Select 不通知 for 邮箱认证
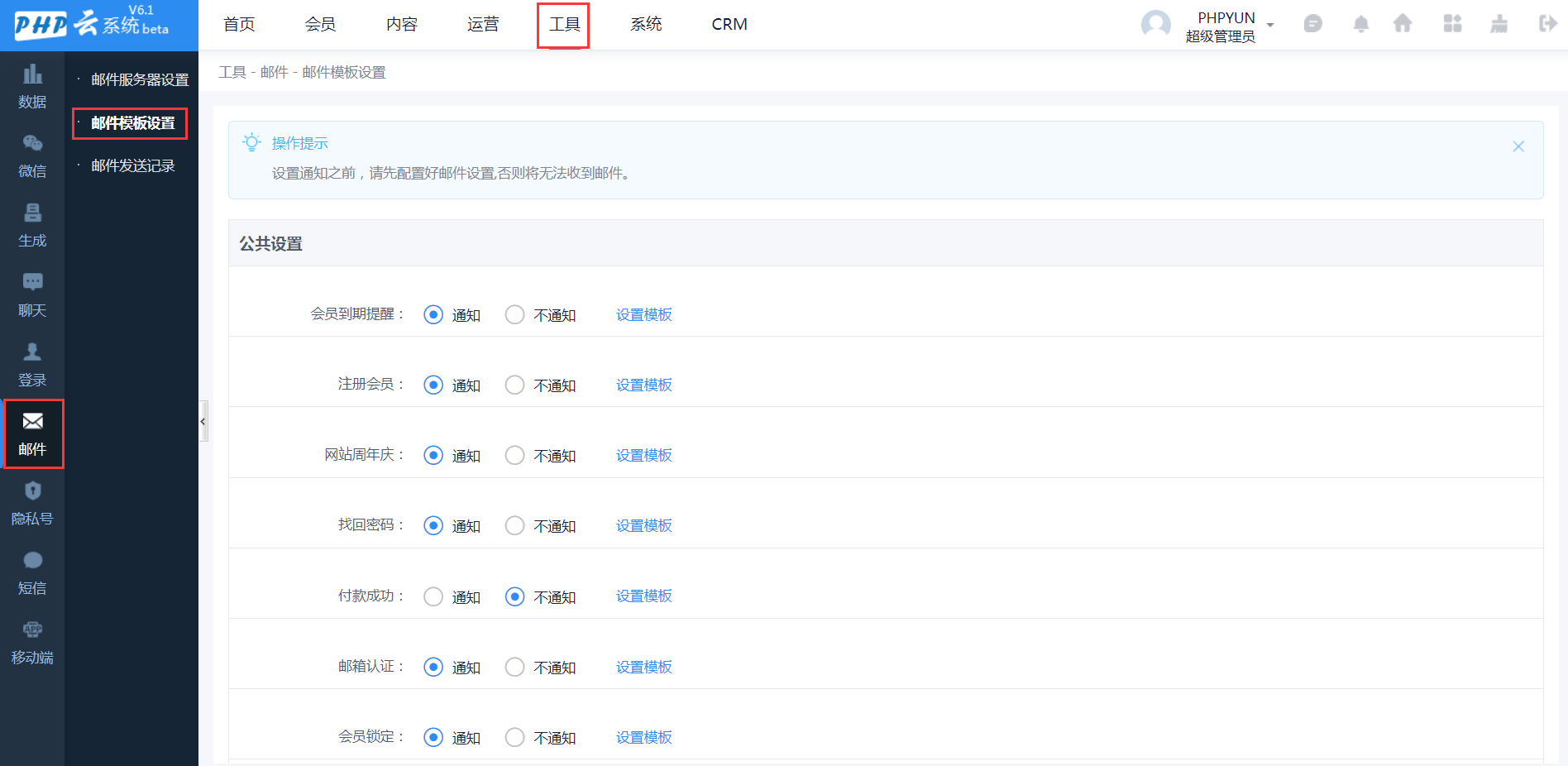The width and height of the screenshot is (1568, 766). click(514, 667)
